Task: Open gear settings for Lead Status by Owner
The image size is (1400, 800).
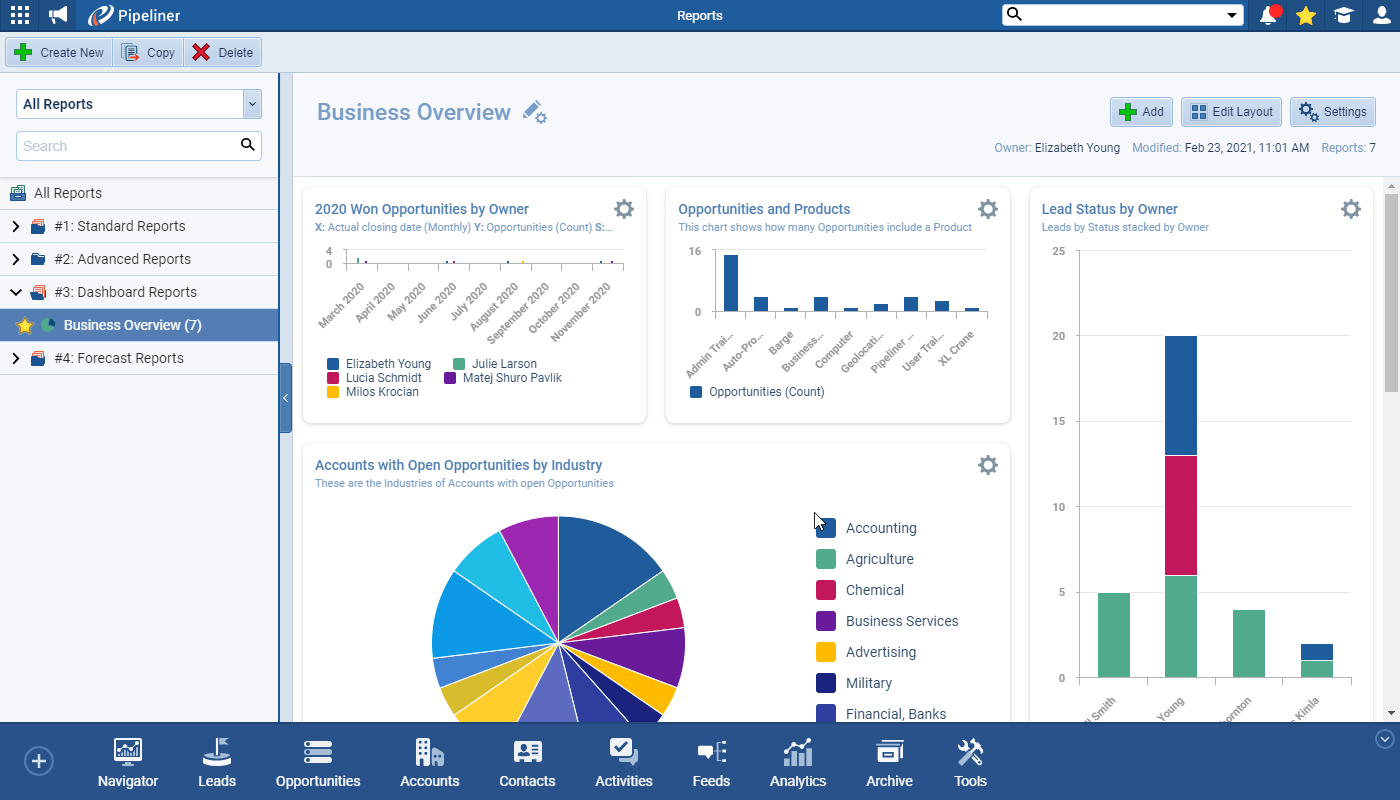Action: click(1350, 209)
